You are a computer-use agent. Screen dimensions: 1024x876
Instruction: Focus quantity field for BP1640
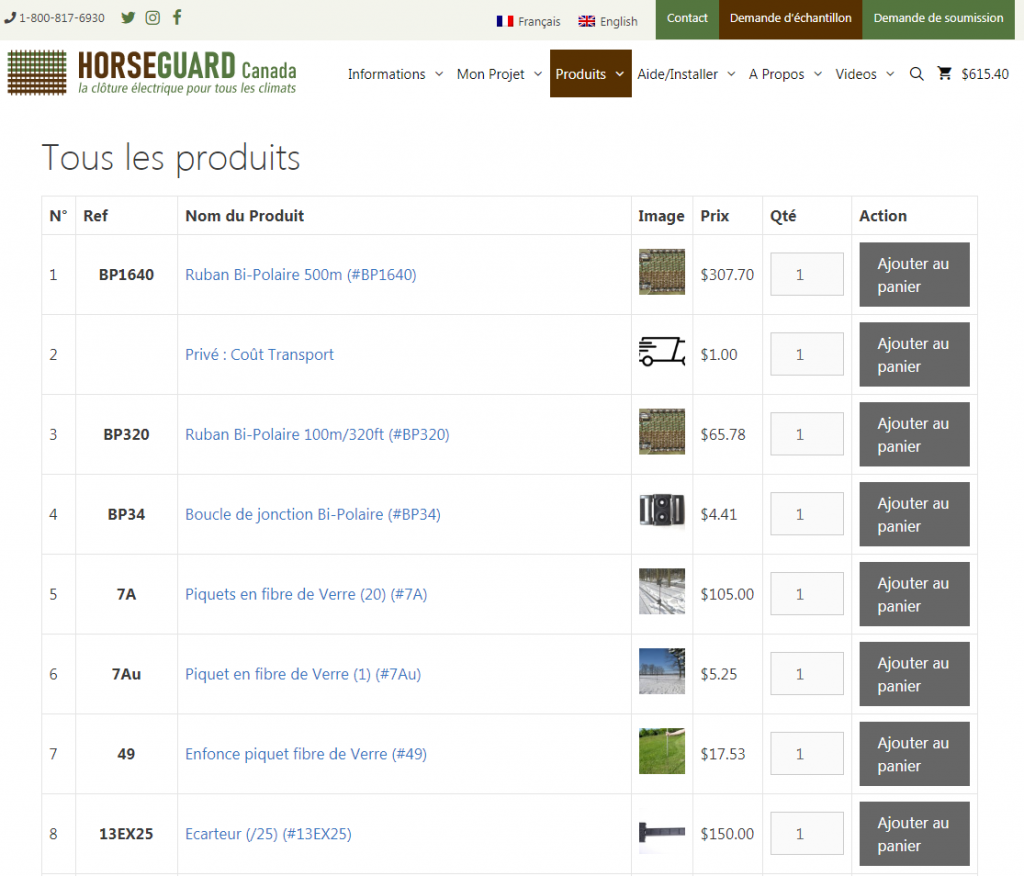(807, 274)
